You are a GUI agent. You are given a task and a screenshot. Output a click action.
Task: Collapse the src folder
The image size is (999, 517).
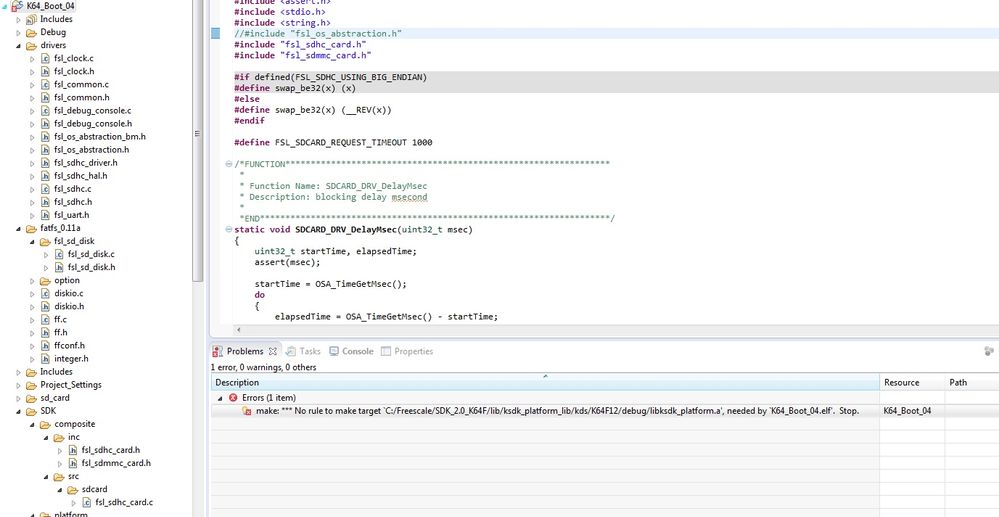pos(47,477)
